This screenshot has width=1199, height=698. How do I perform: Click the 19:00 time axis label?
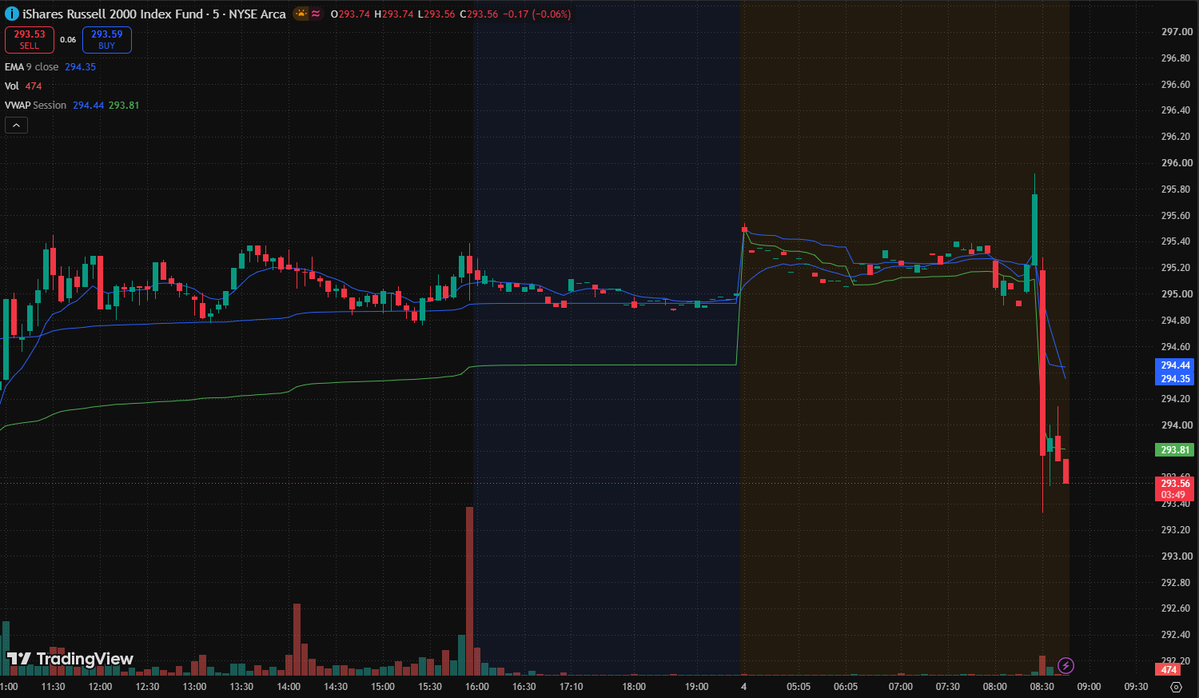(697, 687)
